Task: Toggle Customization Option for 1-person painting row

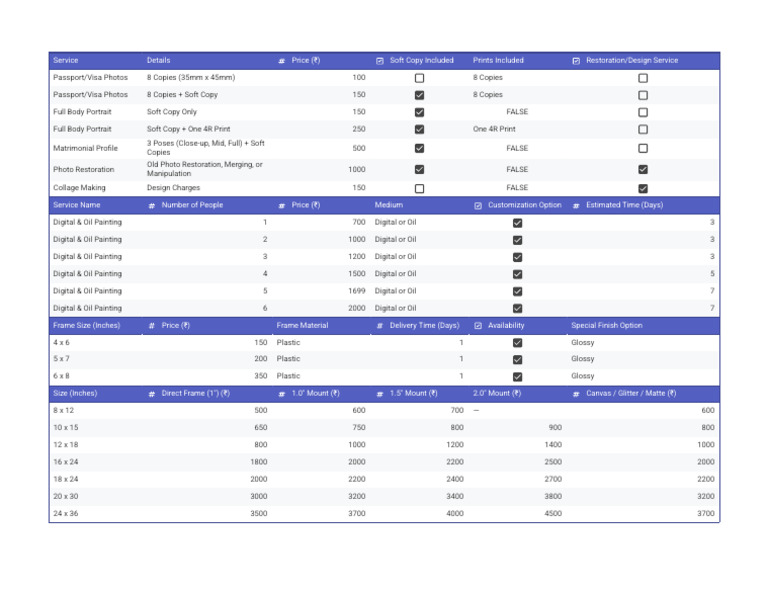Action: pyautogui.click(x=517, y=223)
